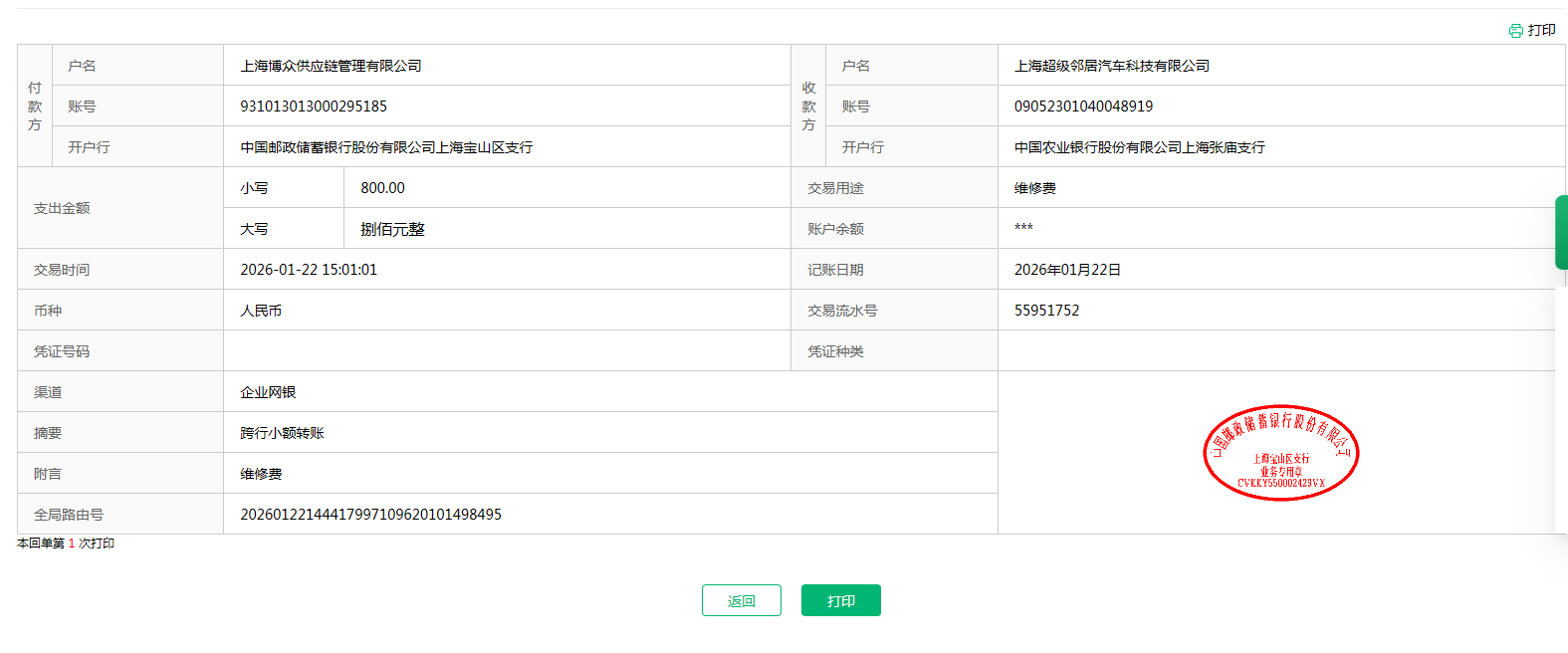Click the top-right 打印 text link
Image resolution: width=1568 pixels, height=653 pixels.
coord(1541,31)
